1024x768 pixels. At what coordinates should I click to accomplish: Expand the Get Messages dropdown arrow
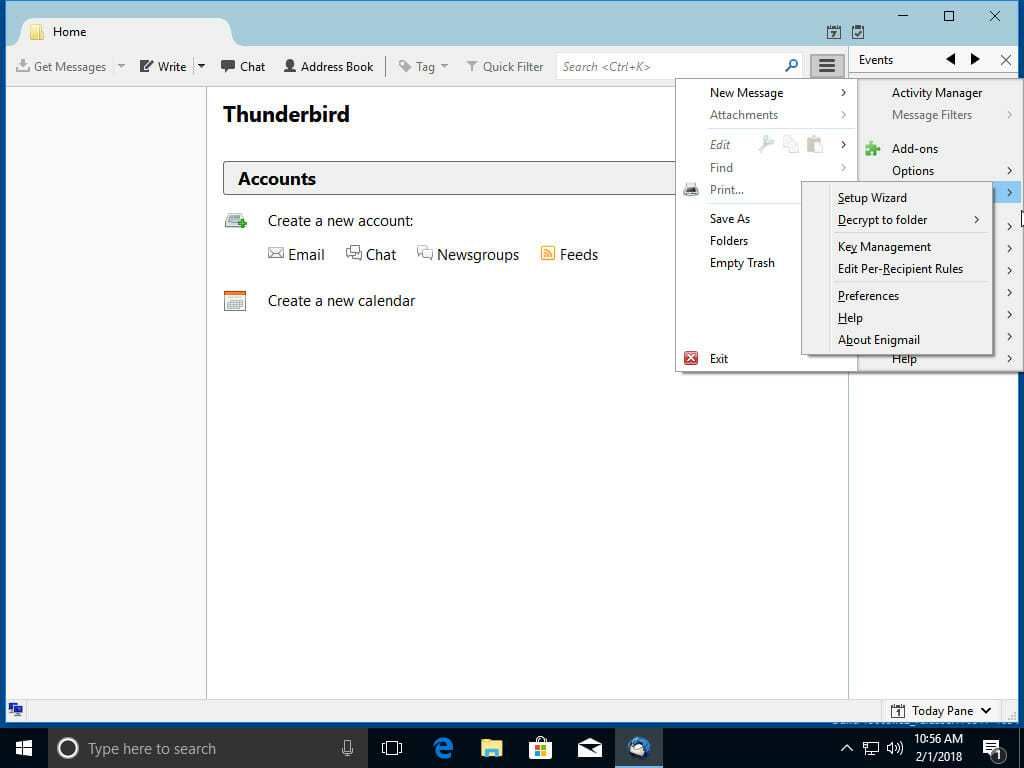121,67
